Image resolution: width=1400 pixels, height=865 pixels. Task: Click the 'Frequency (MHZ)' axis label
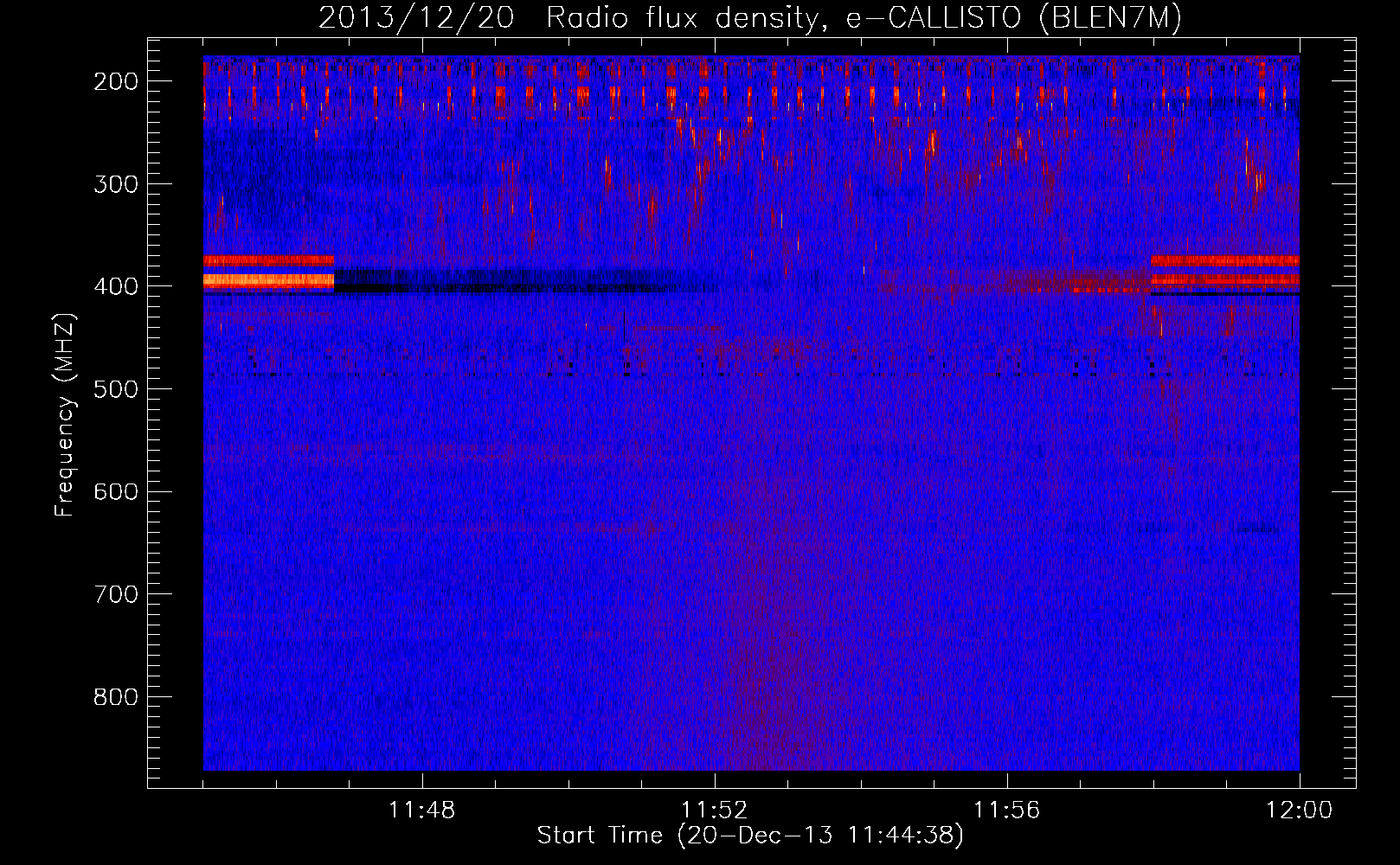(64, 414)
